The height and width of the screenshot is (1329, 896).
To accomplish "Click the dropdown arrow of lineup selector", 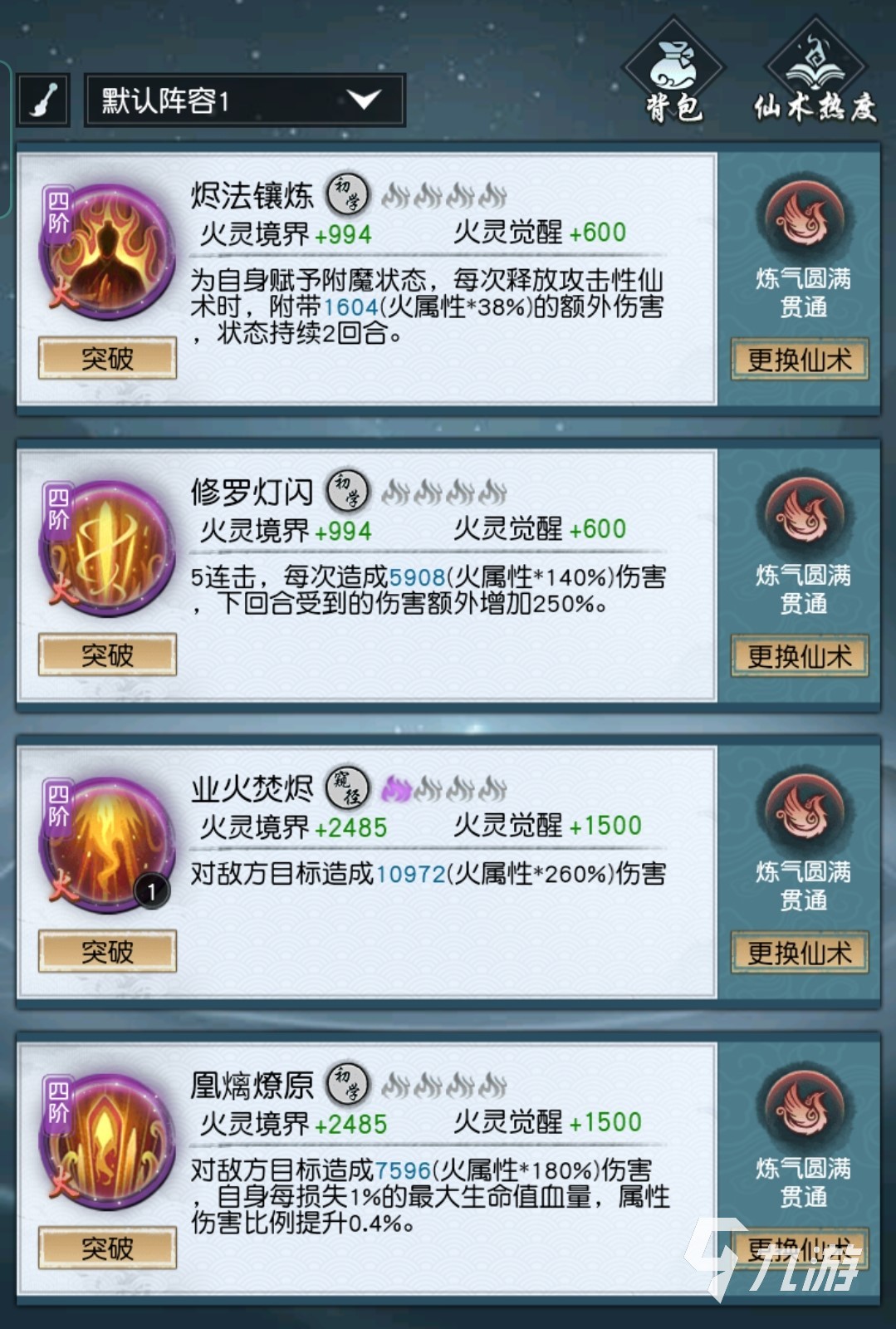I will [x=364, y=101].
